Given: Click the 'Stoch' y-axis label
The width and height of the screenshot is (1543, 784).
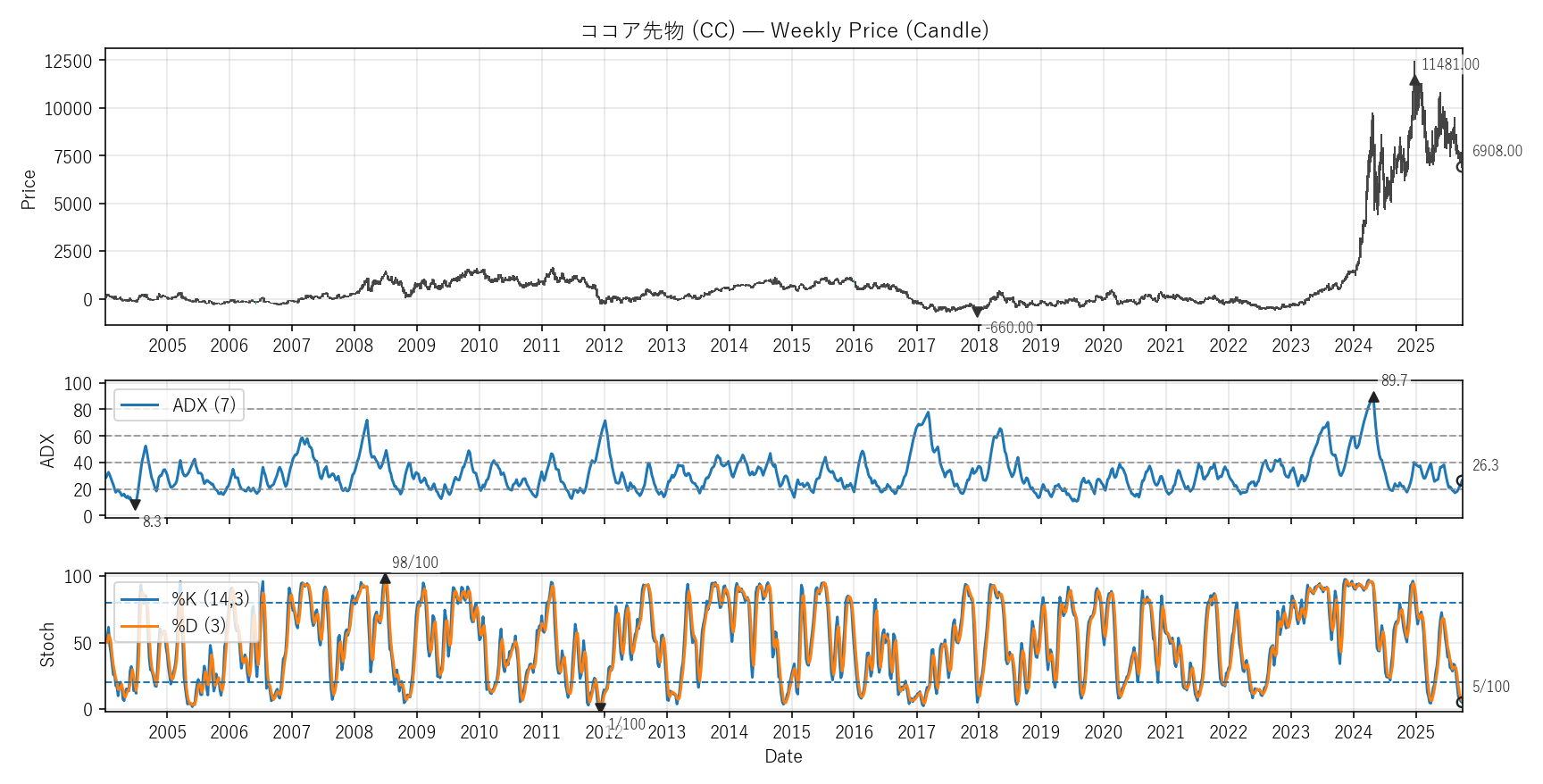Looking at the screenshot, I should (47, 645).
